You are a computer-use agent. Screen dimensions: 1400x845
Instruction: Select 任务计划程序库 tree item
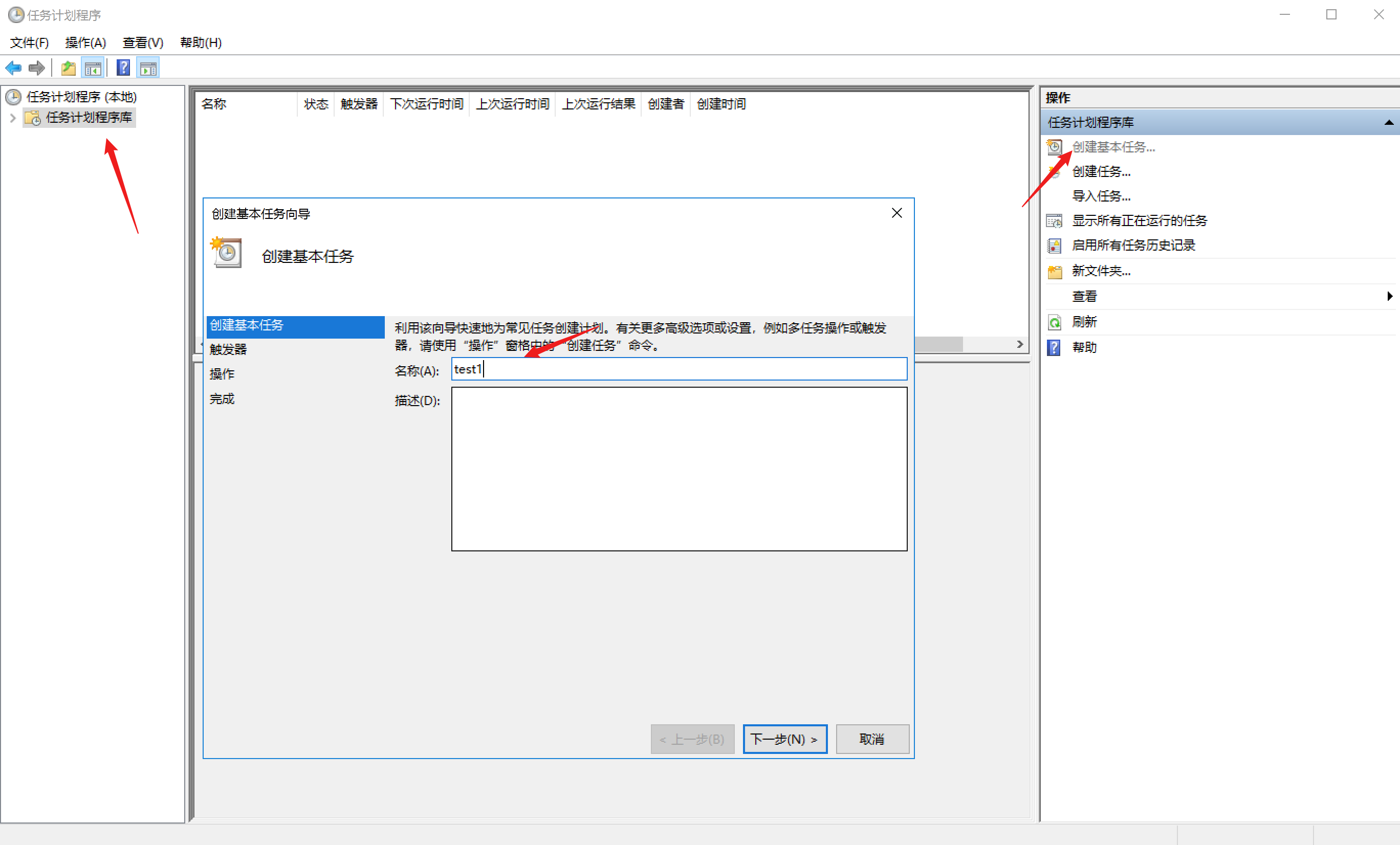tap(89, 118)
